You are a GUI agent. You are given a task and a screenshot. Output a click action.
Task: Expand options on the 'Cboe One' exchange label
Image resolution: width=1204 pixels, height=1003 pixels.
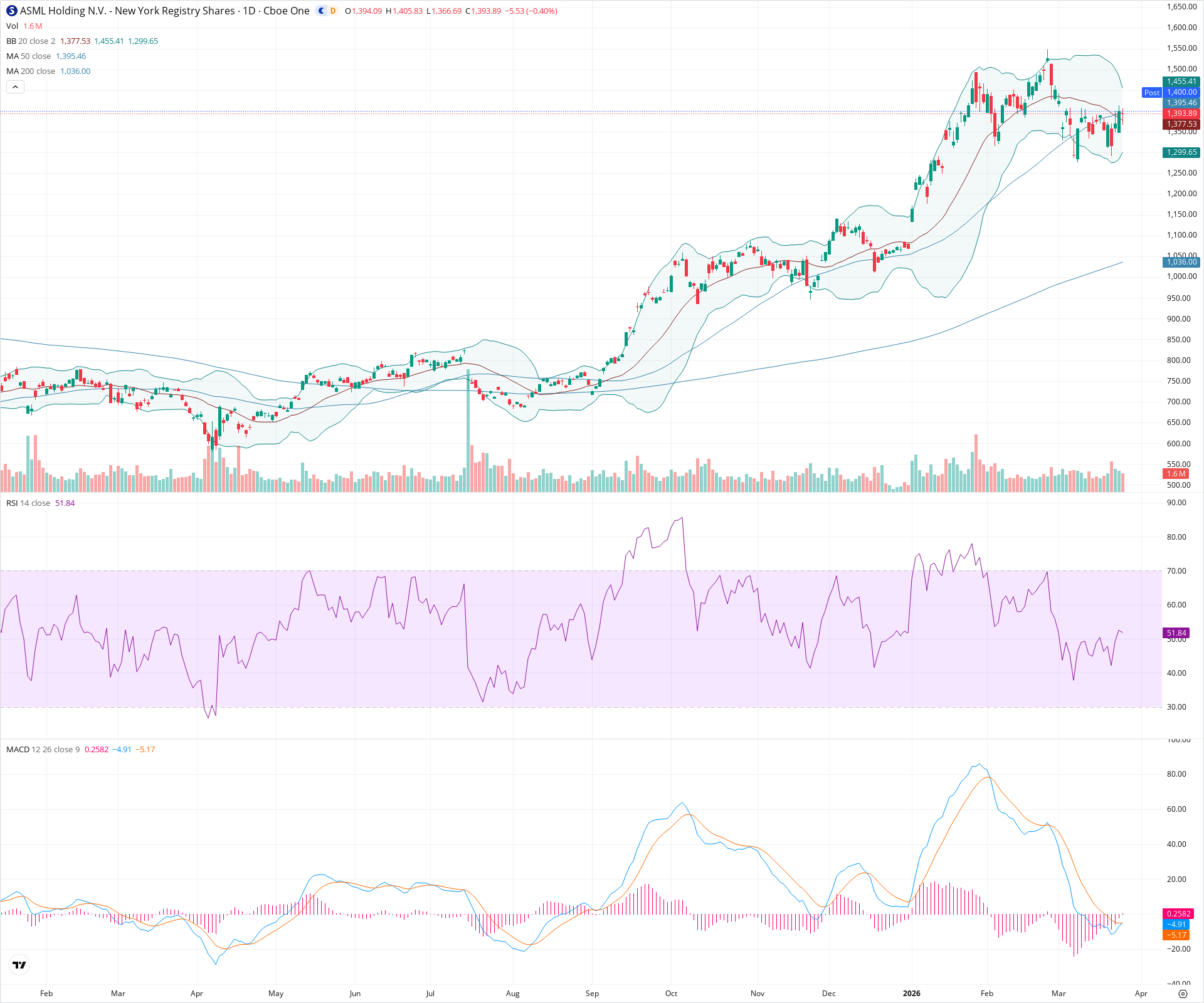tap(285, 11)
